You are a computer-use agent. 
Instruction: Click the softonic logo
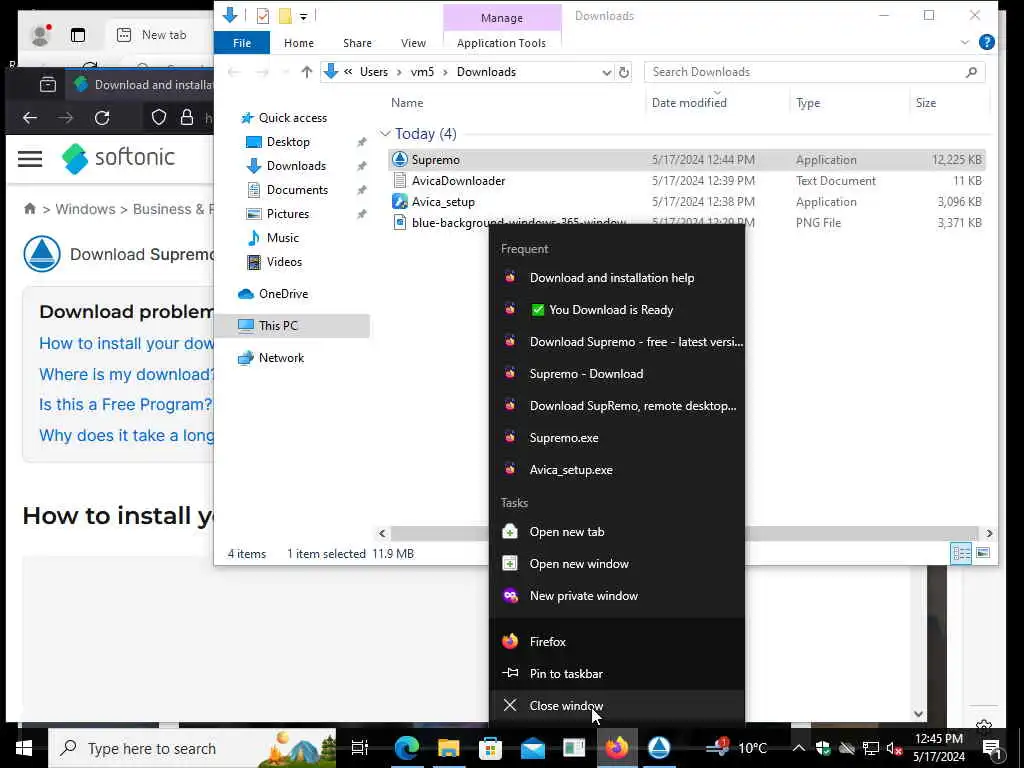[x=118, y=158]
